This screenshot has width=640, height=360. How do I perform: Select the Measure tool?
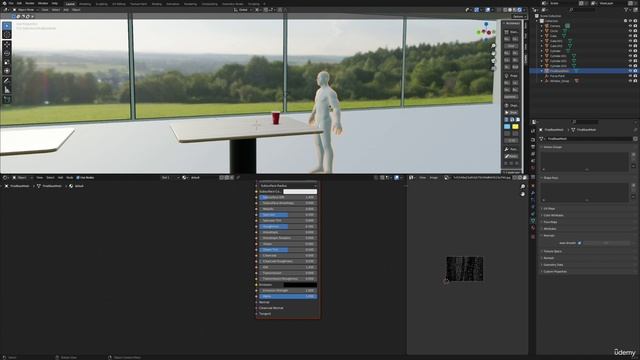tap(7, 90)
